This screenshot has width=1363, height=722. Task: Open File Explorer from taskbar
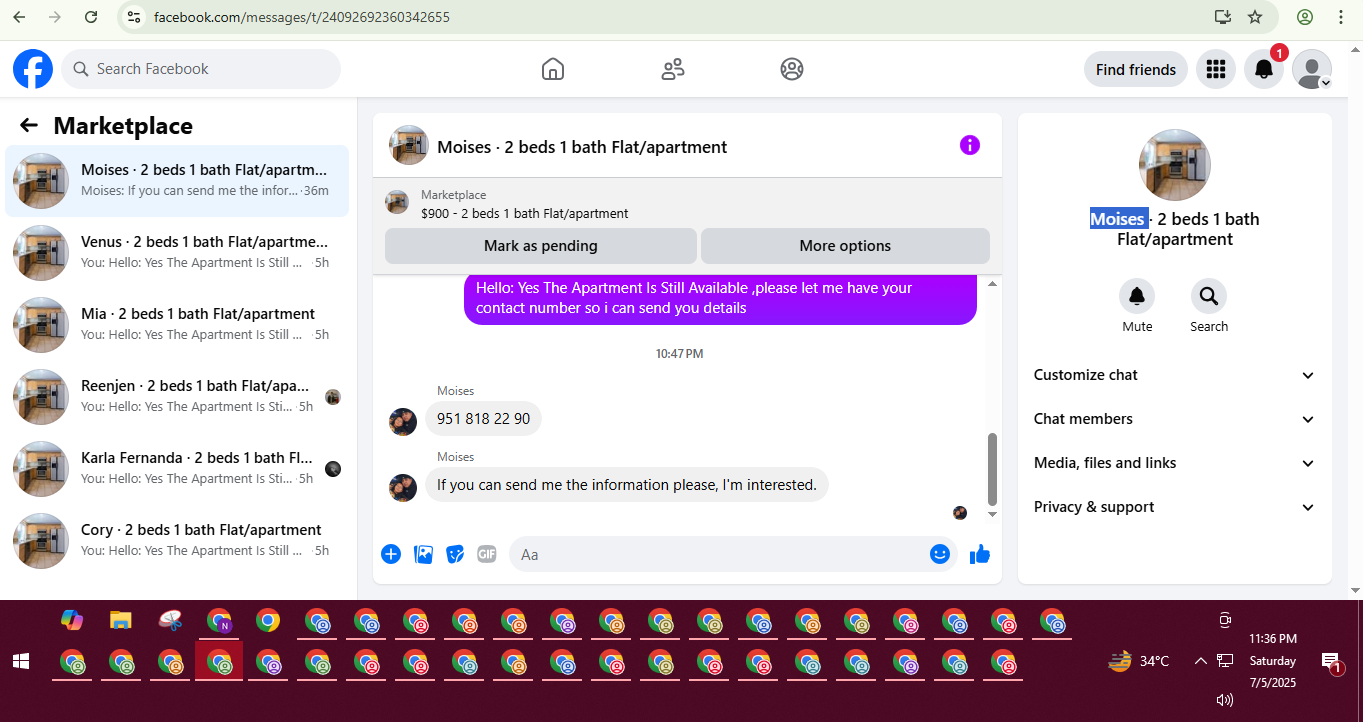(x=121, y=620)
